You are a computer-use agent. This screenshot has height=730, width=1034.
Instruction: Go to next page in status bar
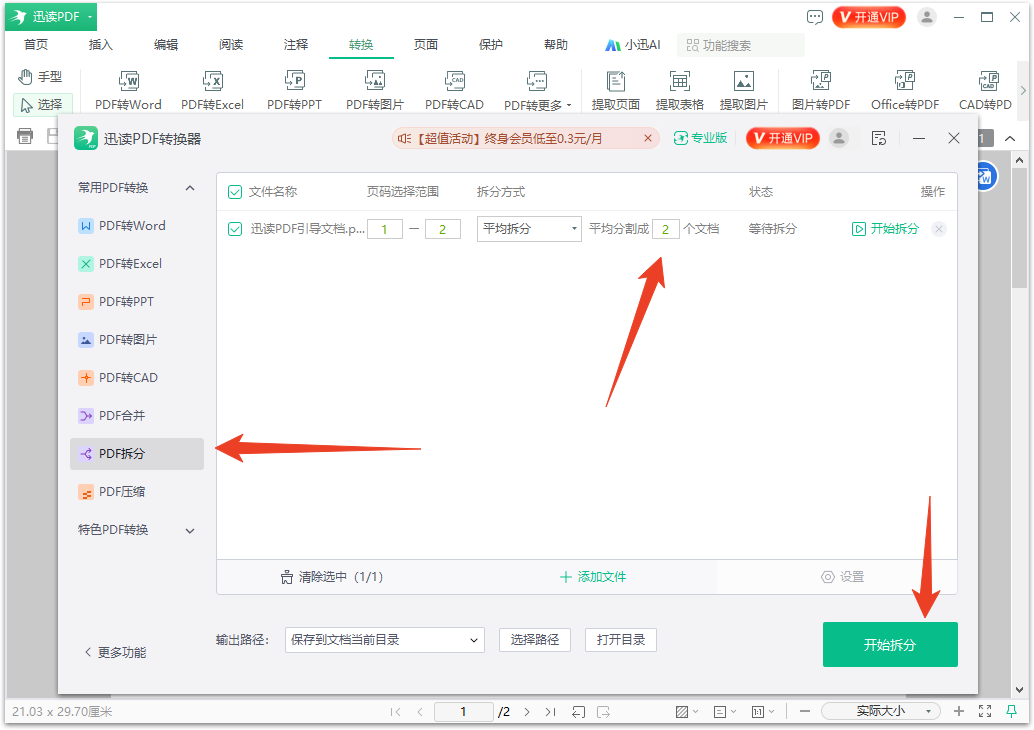click(526, 712)
